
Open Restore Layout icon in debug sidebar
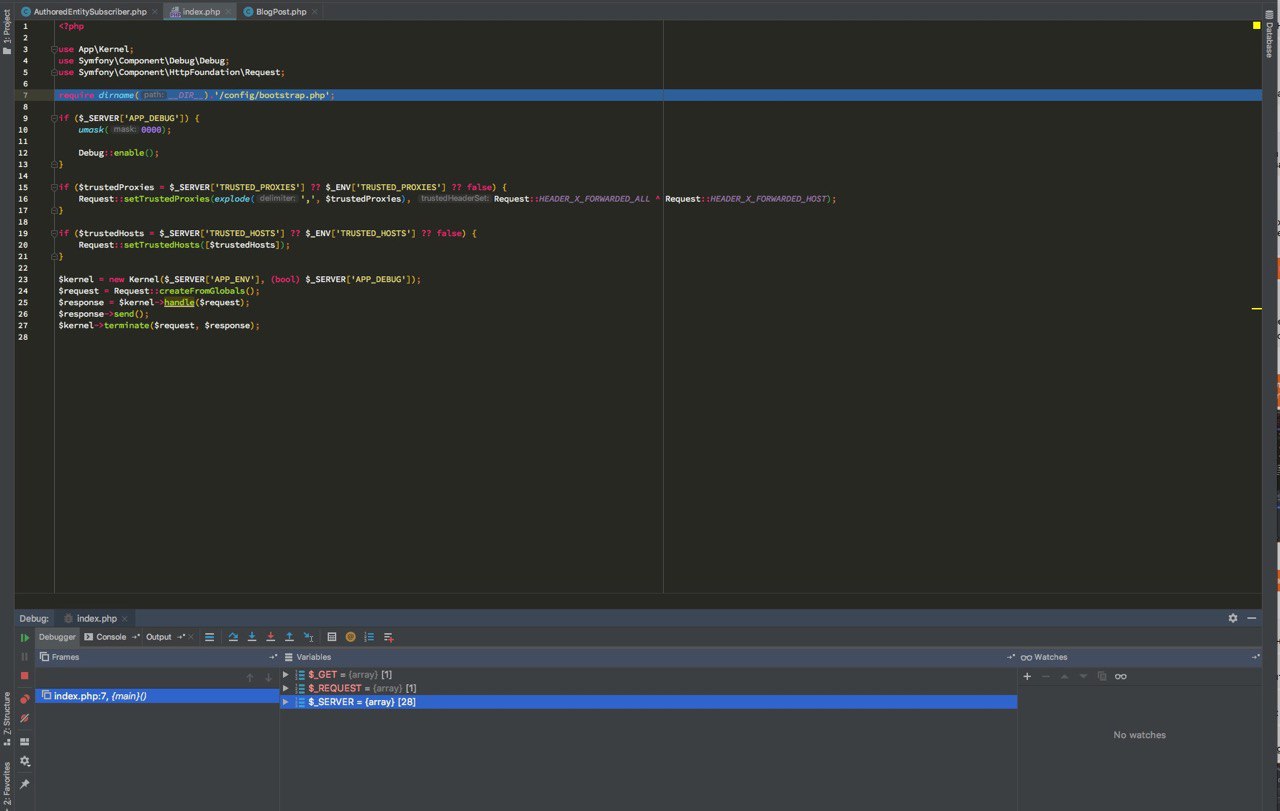pyautogui.click(x=25, y=741)
